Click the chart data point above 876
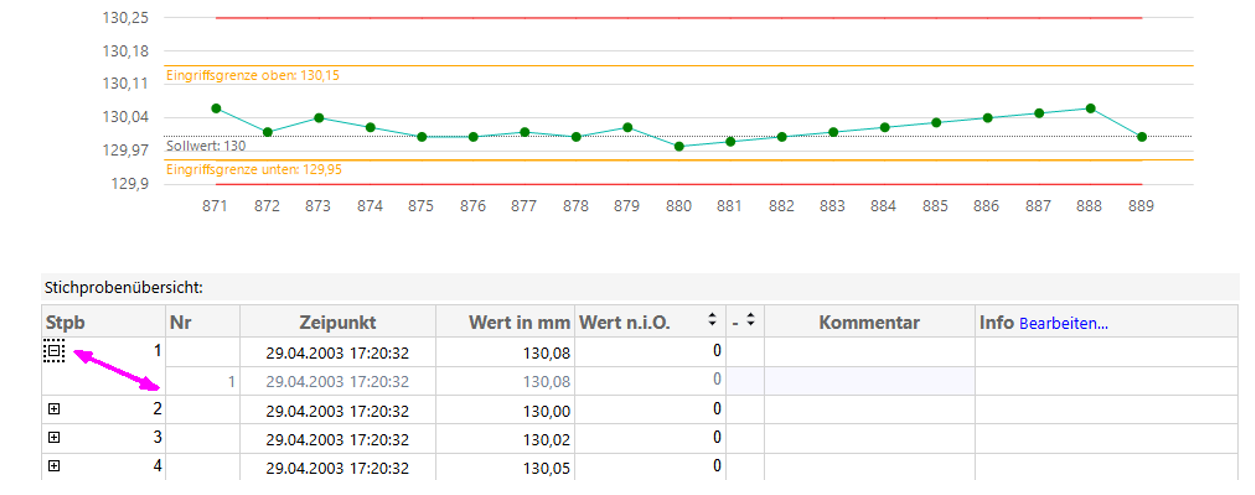The image size is (1255, 495). point(473,137)
